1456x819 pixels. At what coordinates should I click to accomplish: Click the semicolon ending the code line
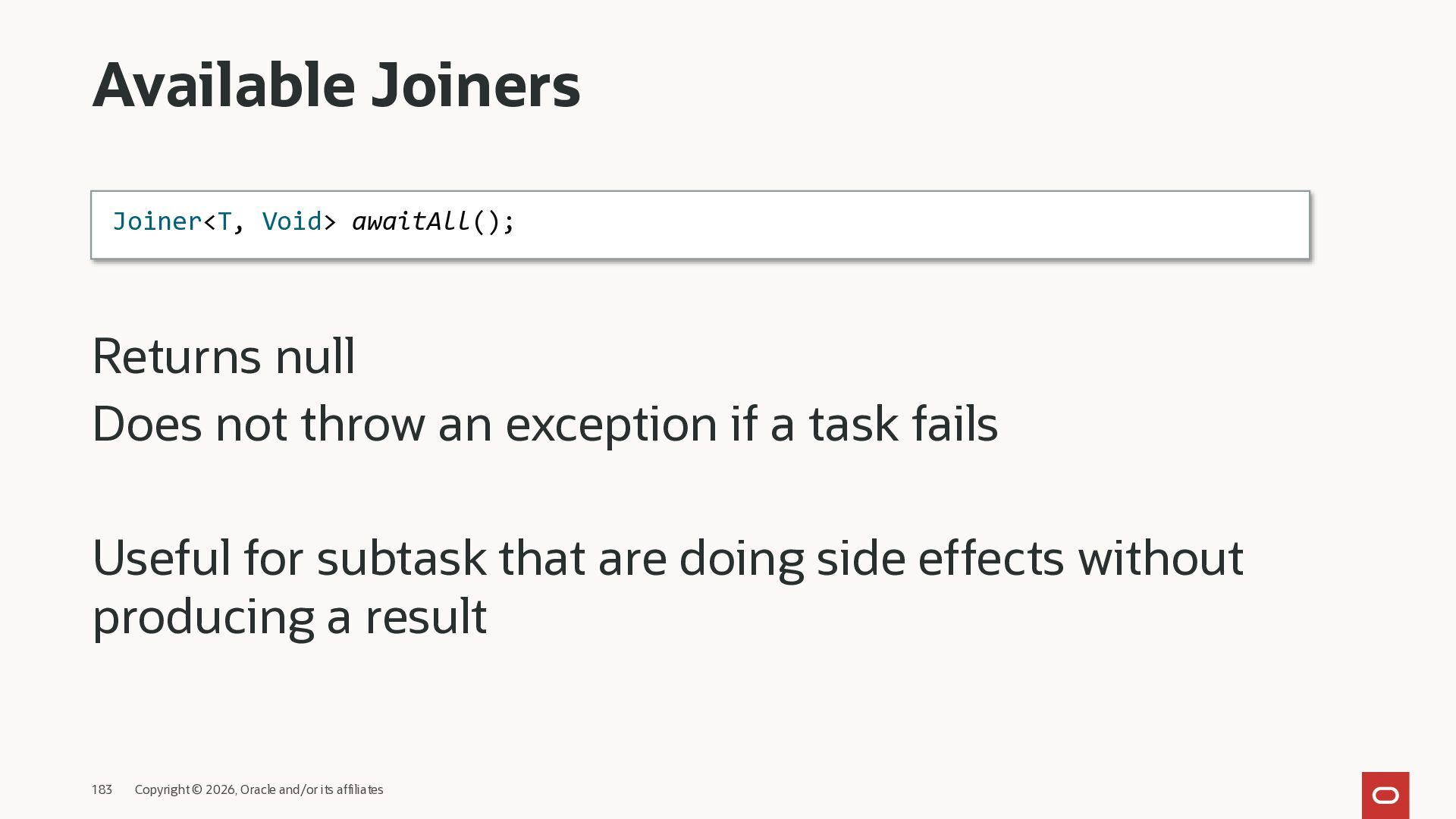pos(509,222)
